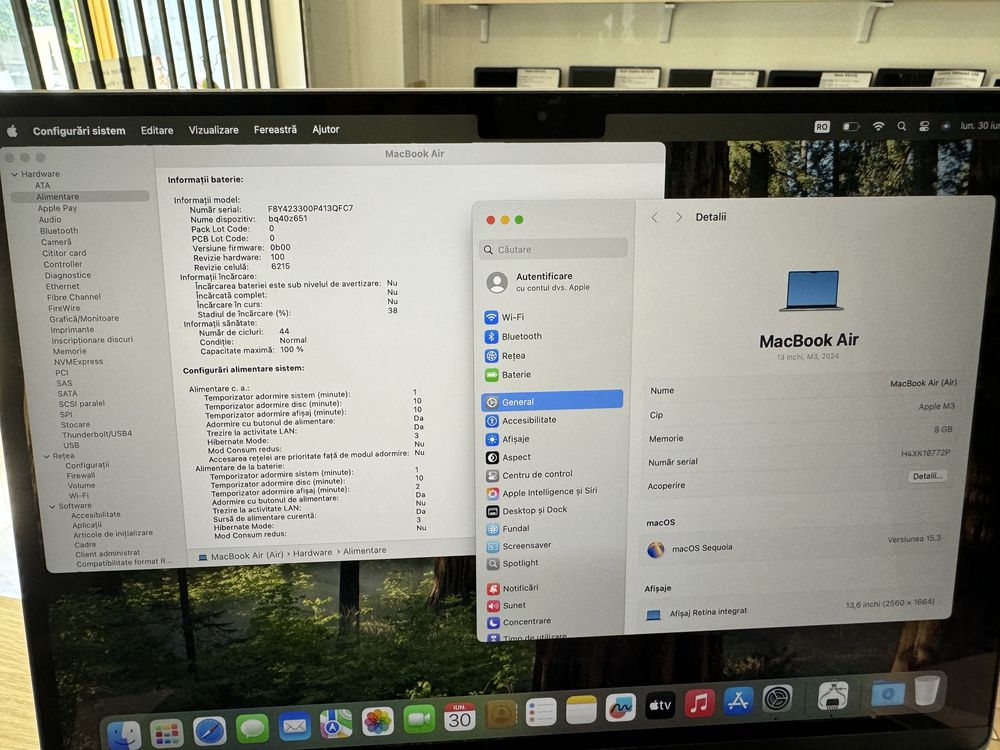Open Maps from the Dock

335,723
